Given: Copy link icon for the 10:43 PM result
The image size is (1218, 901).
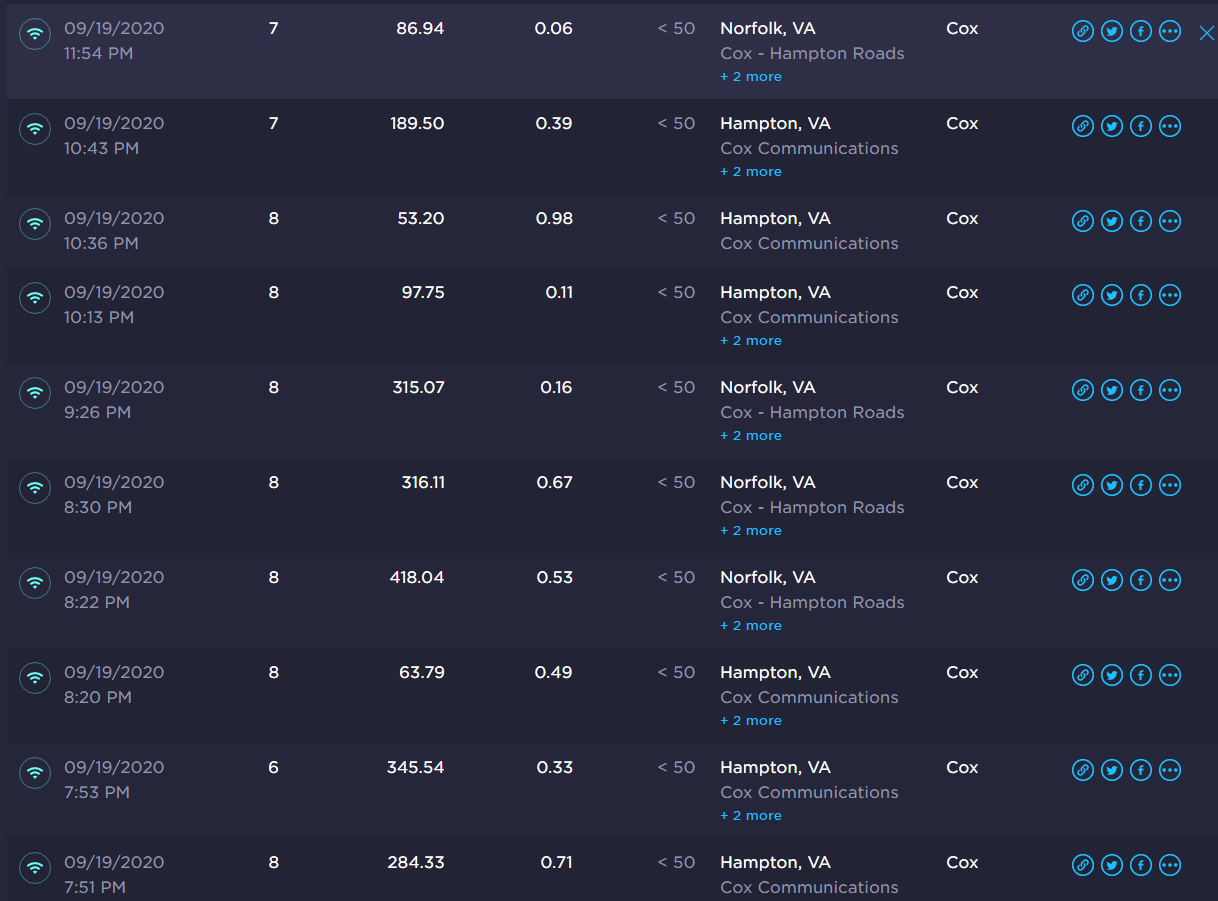Looking at the screenshot, I should 1083,127.
